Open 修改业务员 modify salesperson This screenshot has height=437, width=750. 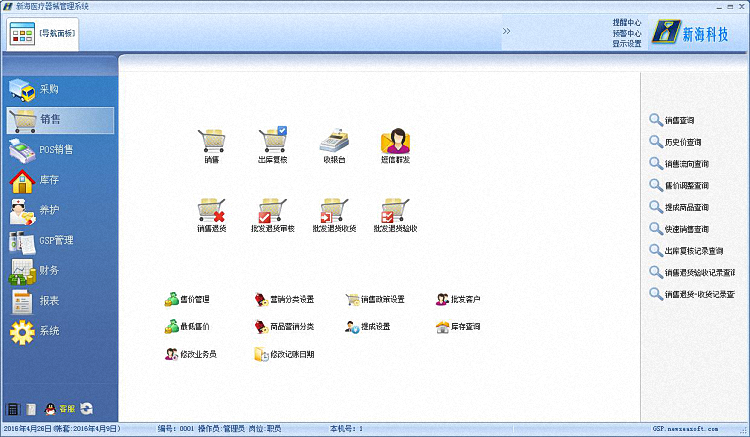coord(191,354)
